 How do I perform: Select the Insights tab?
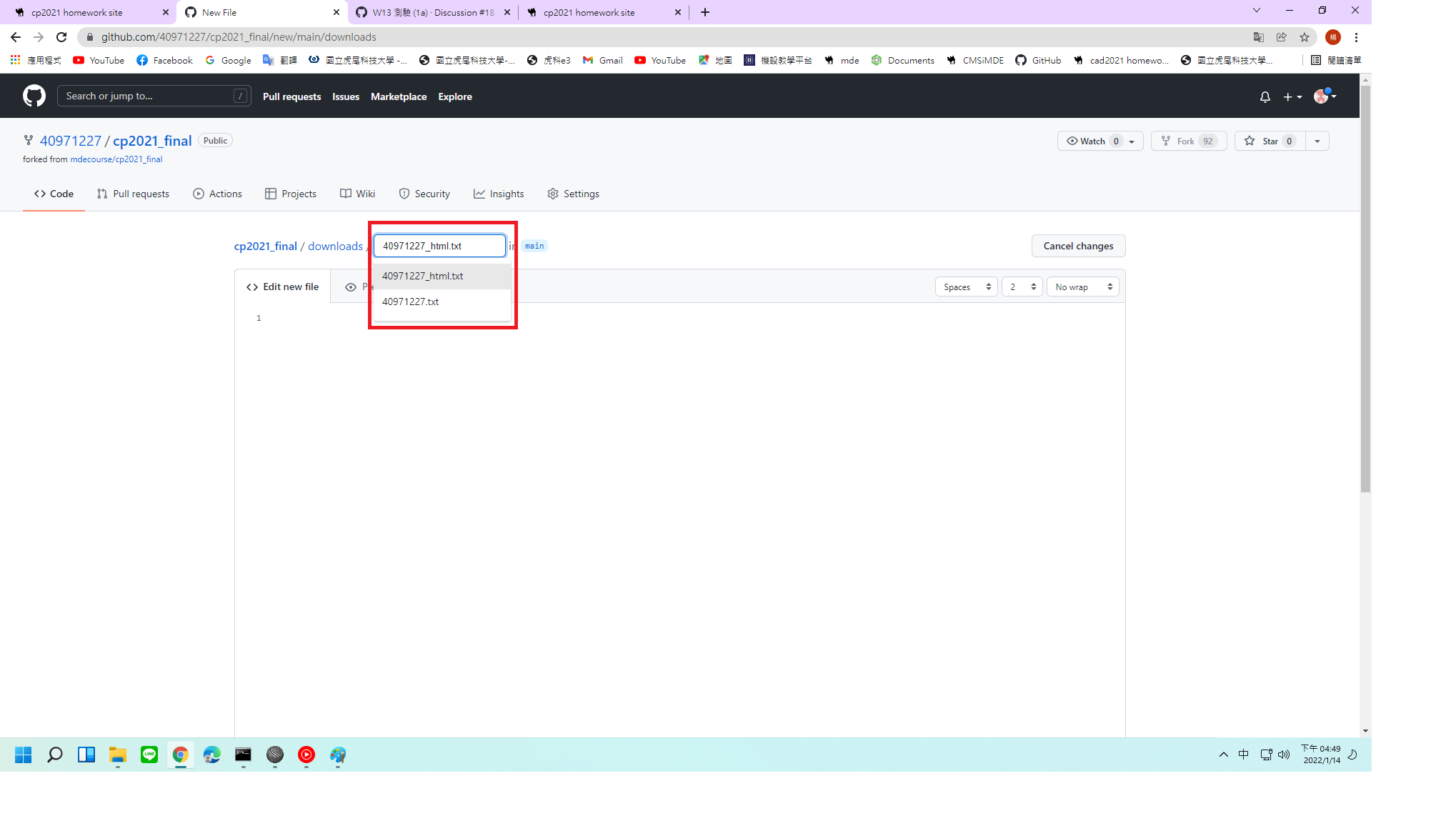coord(499,194)
